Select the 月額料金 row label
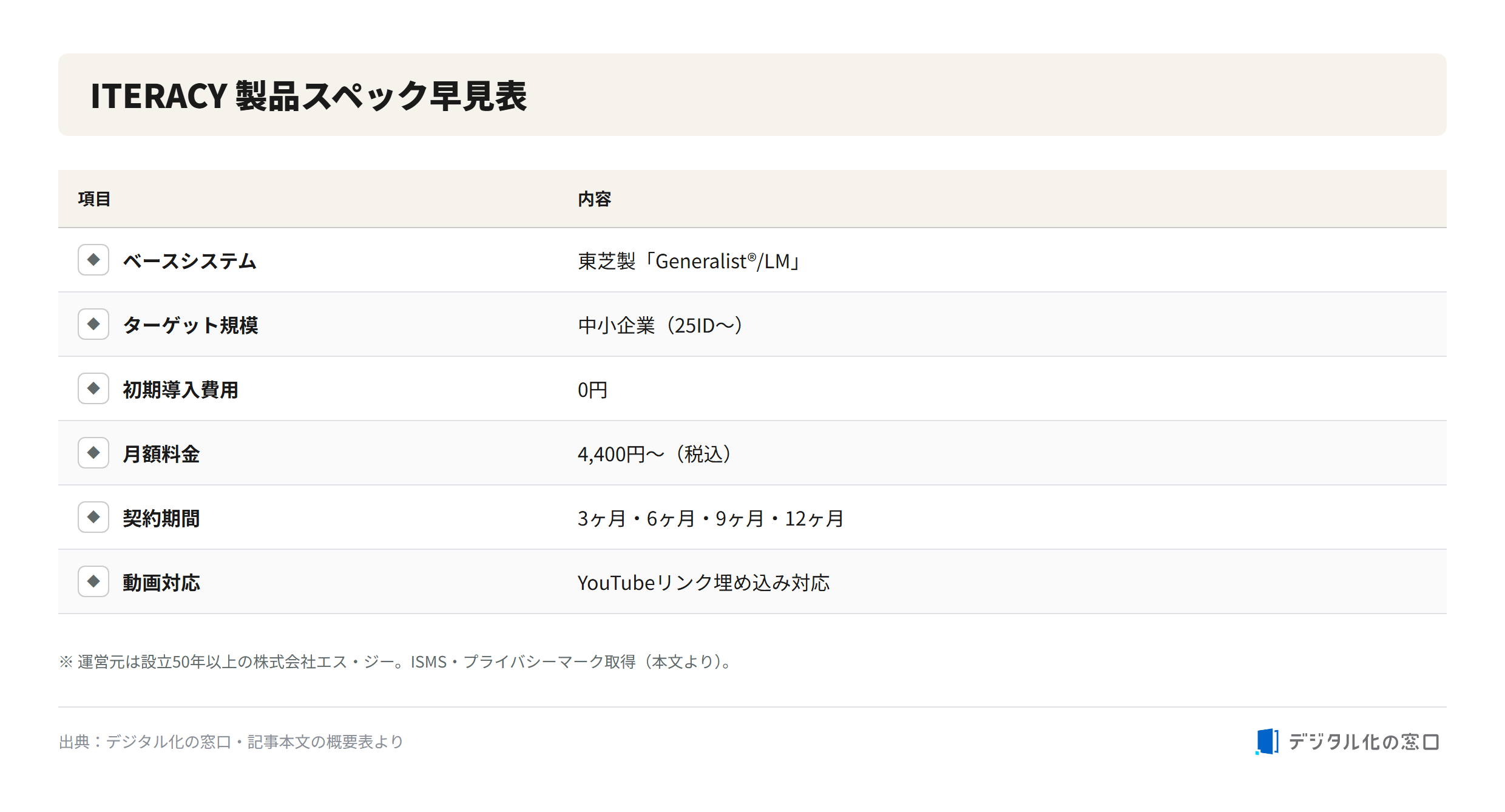This screenshot has height=812, width=1505. (x=161, y=454)
